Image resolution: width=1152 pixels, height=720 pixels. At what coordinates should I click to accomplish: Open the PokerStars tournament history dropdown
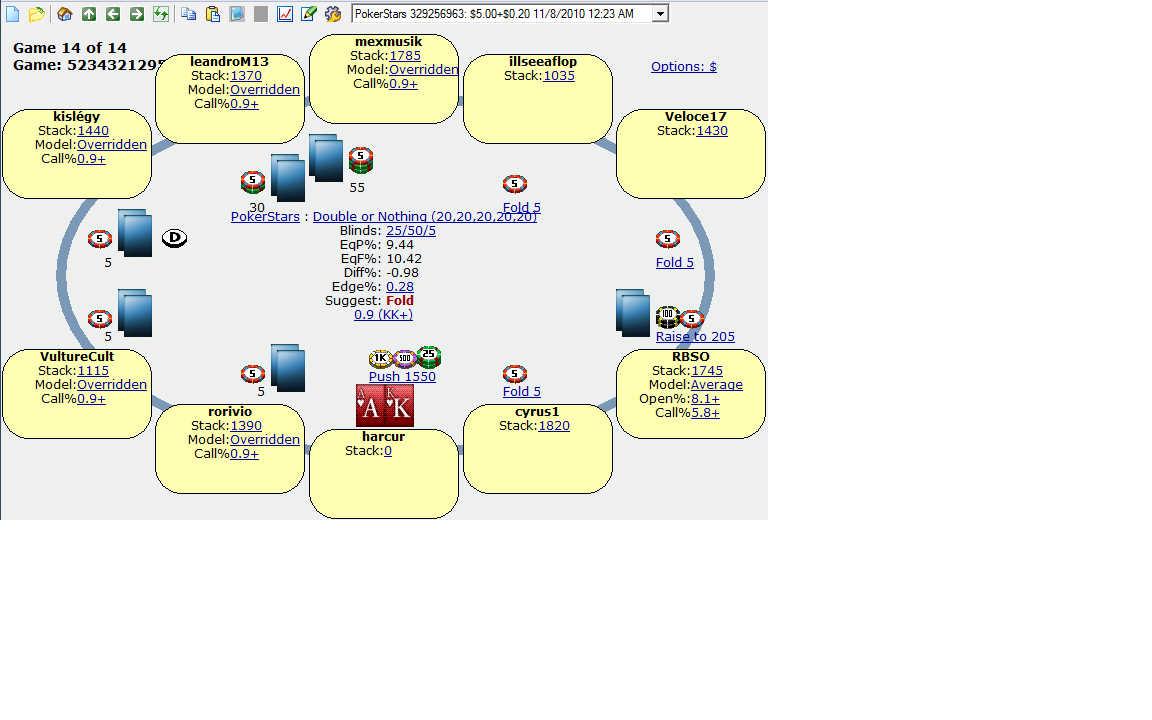[660, 14]
